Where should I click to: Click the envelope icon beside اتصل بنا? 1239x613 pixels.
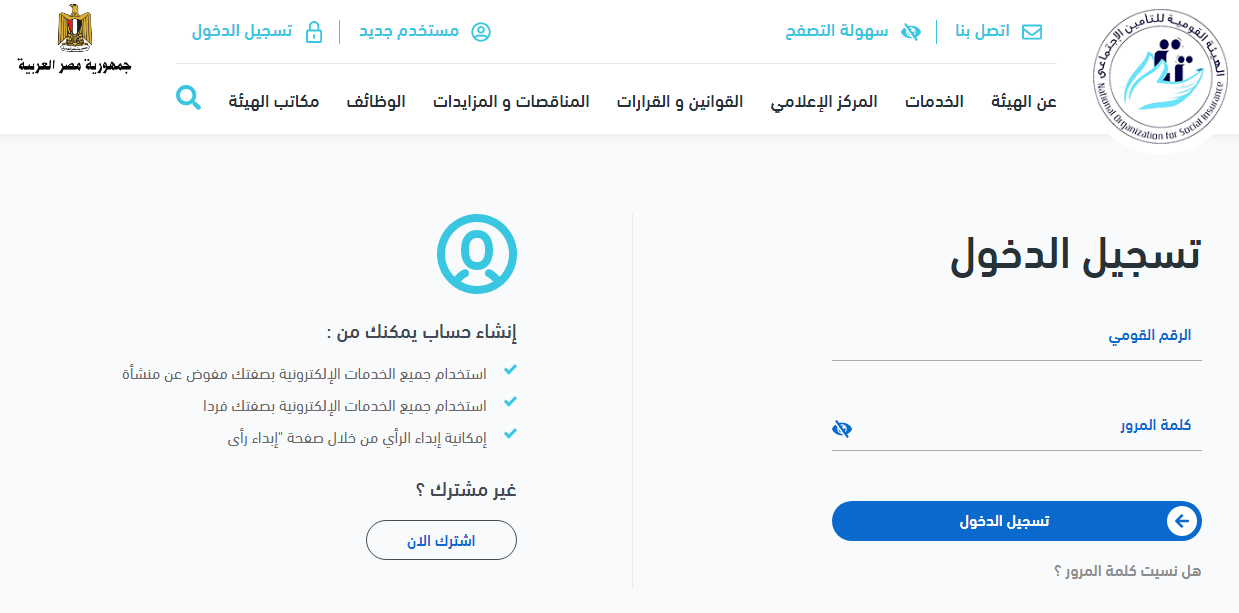point(1031,32)
